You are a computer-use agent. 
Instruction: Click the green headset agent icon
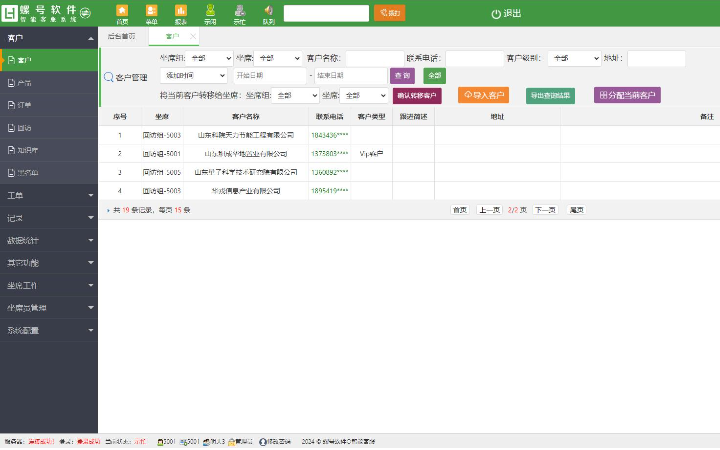(210, 14)
